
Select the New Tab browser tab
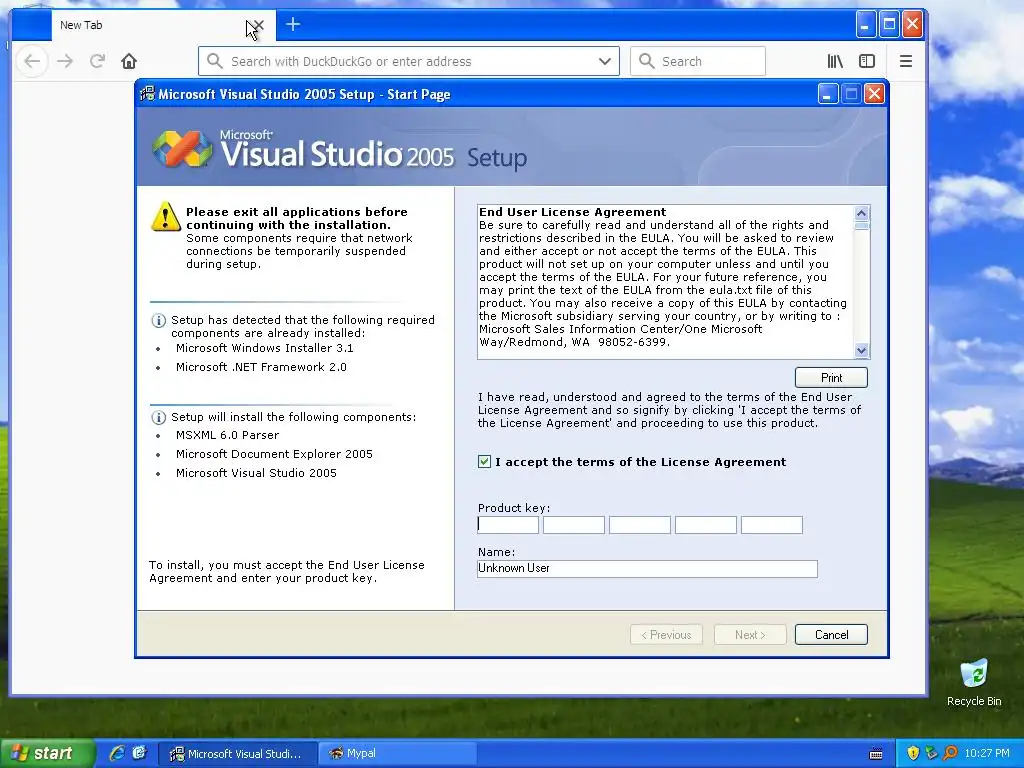click(x=163, y=25)
